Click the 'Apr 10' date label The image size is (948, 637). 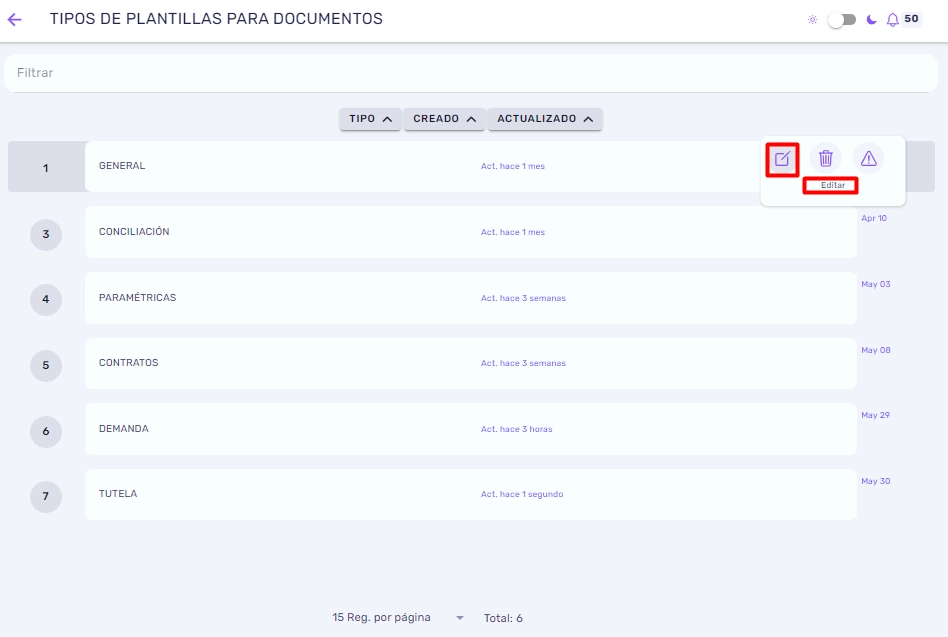pyautogui.click(x=874, y=218)
